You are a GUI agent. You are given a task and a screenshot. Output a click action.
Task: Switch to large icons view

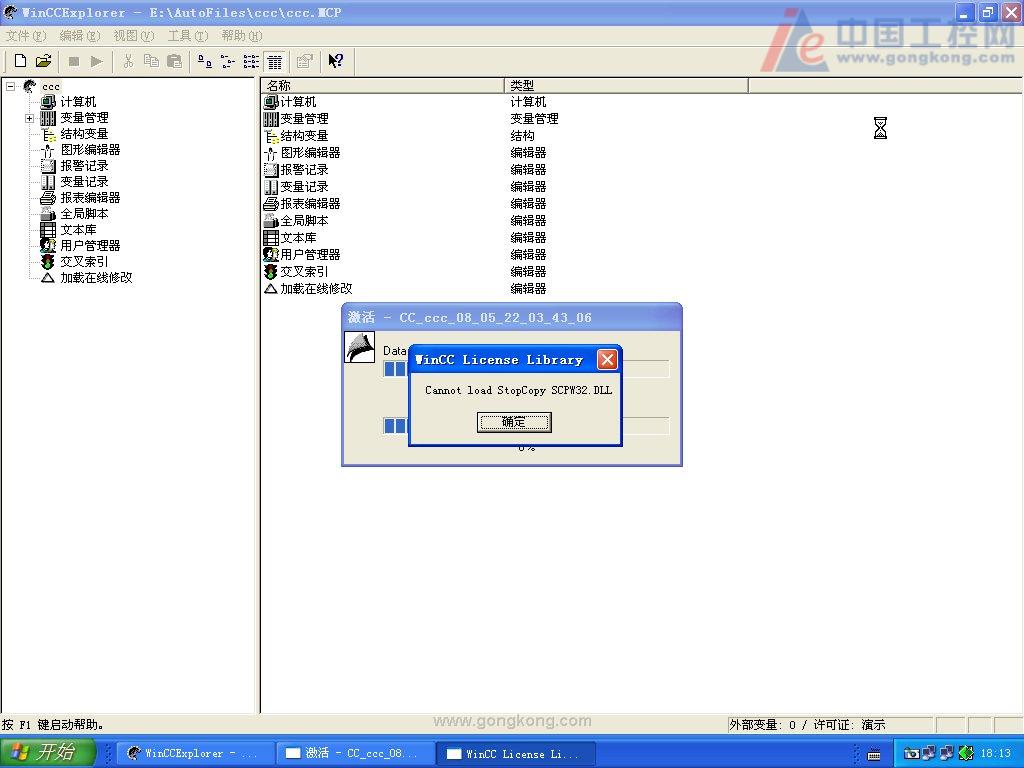(x=205, y=61)
